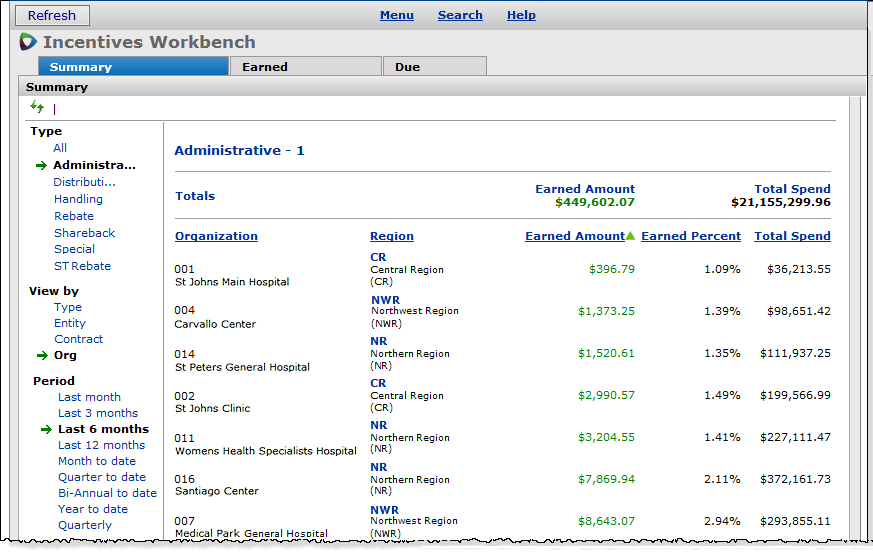Click the green refresh arrows icon in Summary
This screenshot has width=873, height=552.
click(x=37, y=107)
